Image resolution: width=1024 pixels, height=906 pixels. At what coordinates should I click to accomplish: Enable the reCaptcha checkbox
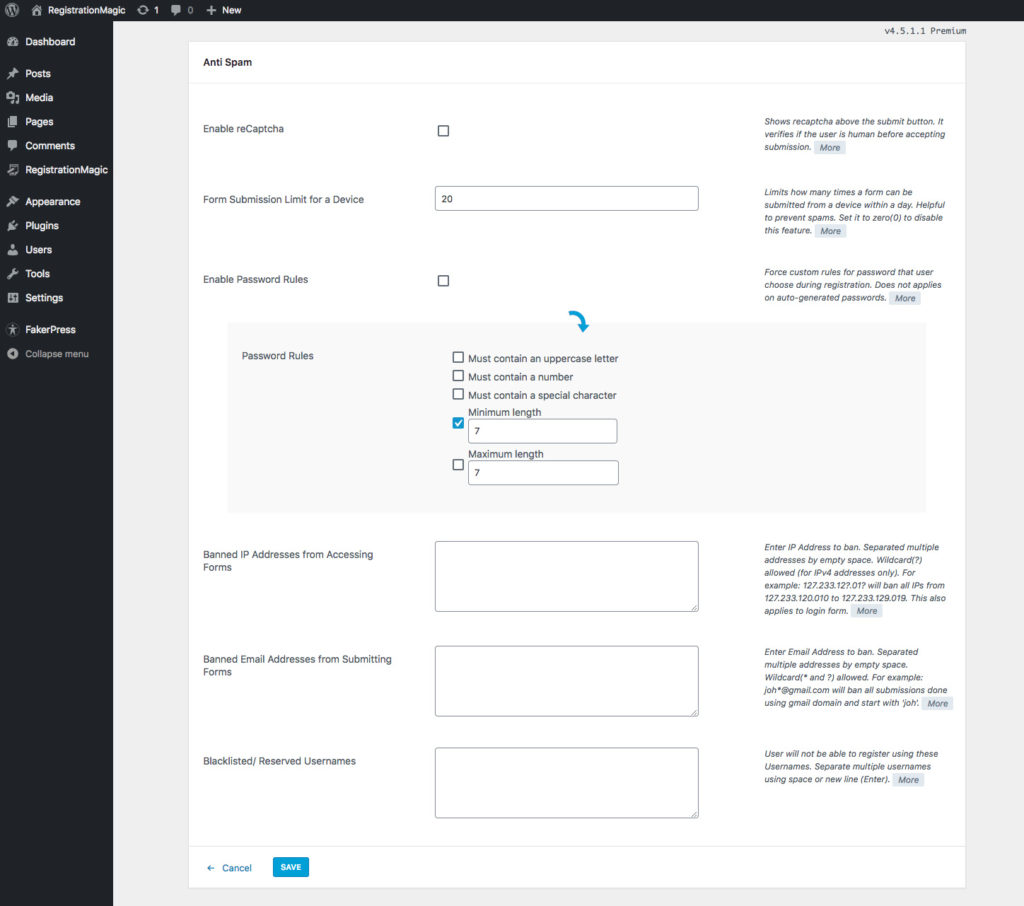443,131
